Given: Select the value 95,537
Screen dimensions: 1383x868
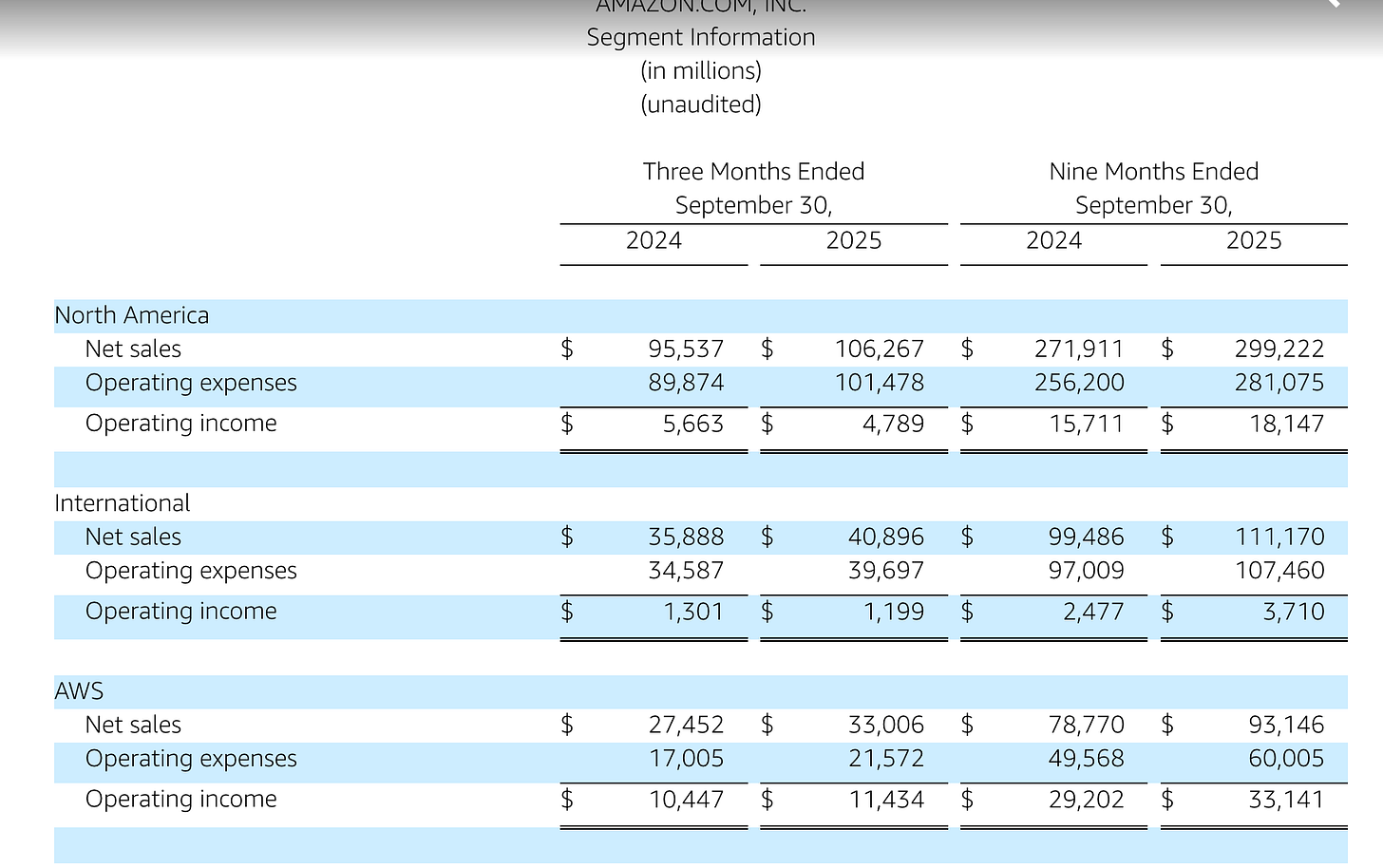Looking at the screenshot, I should [x=686, y=349].
